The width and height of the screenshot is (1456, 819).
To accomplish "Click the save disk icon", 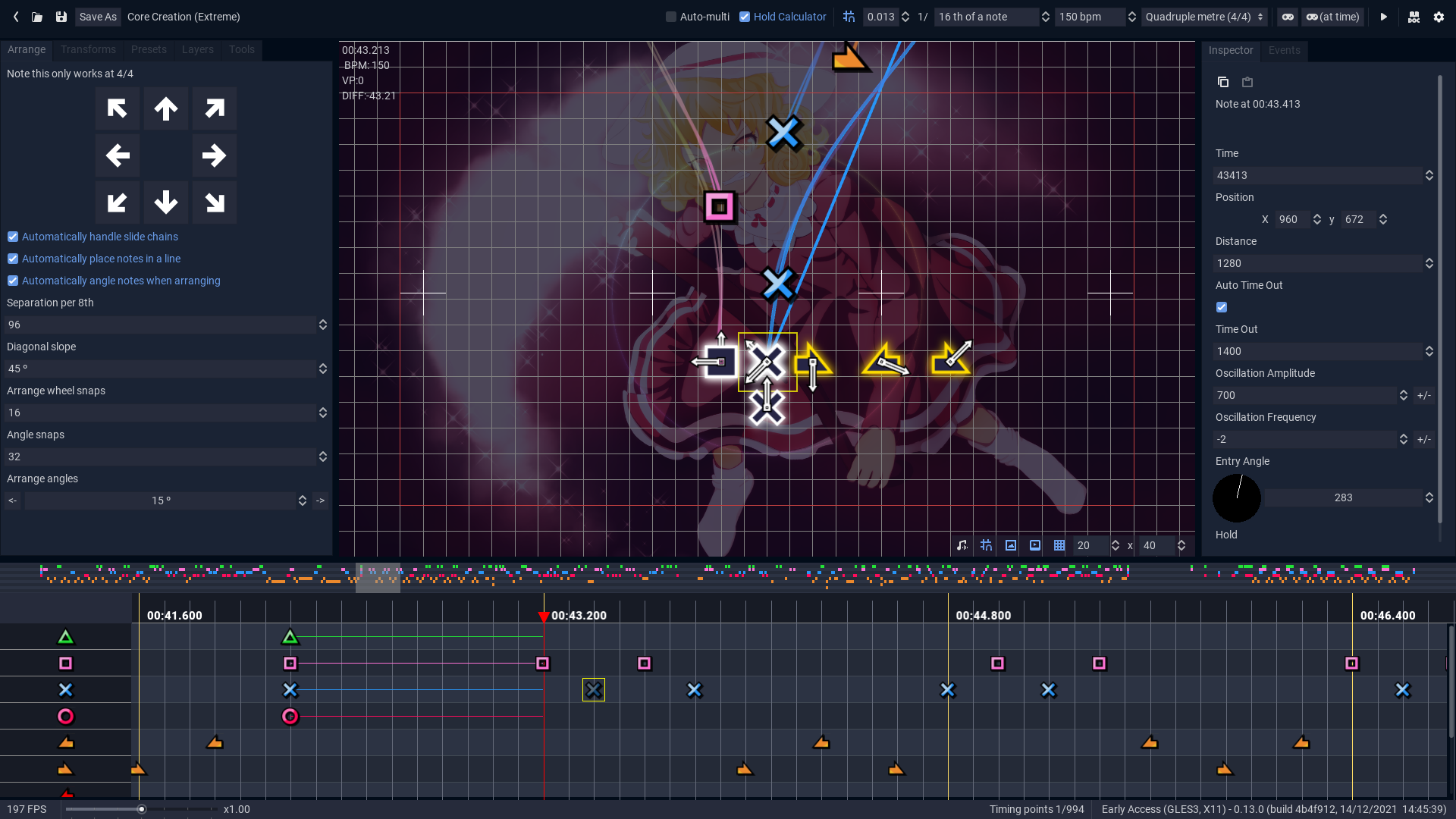I will (x=61, y=17).
